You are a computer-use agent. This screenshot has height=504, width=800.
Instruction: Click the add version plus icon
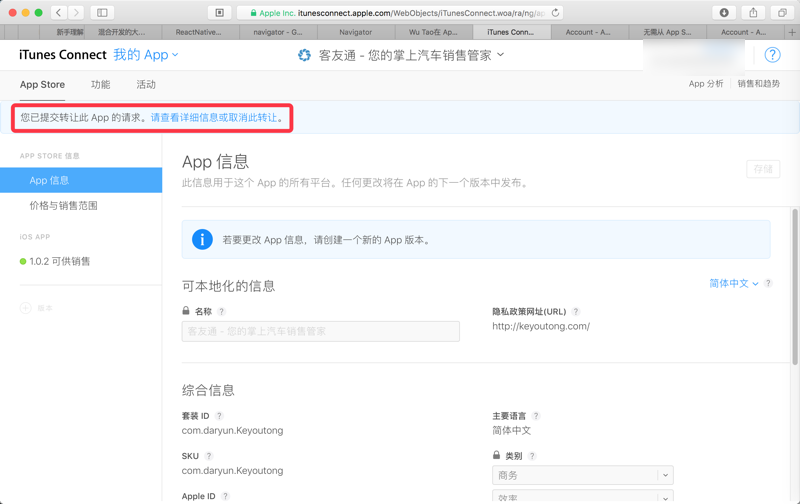[26, 308]
